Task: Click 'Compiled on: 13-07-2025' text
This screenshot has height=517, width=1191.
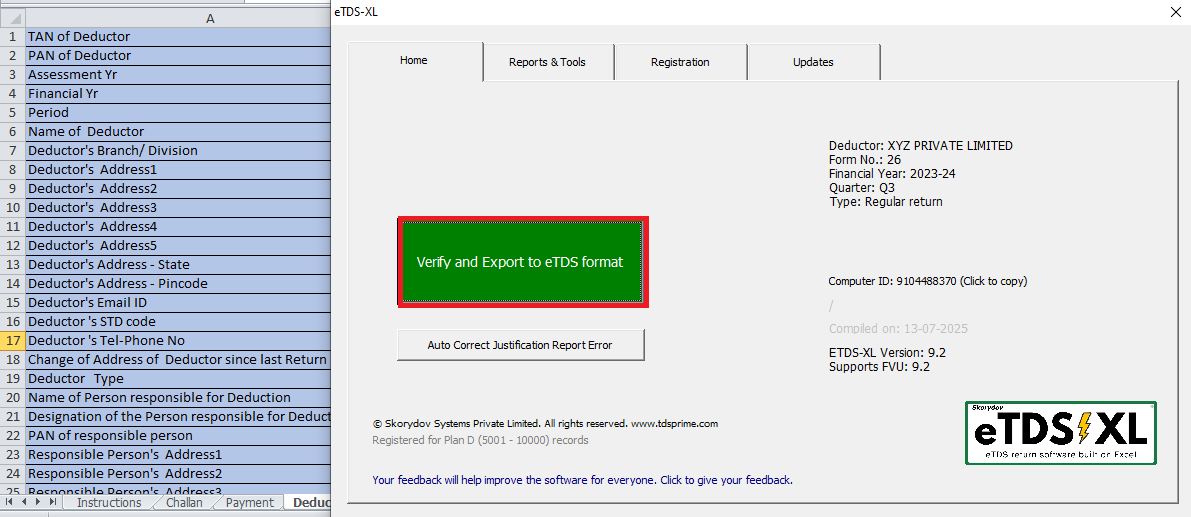Action: click(x=899, y=329)
